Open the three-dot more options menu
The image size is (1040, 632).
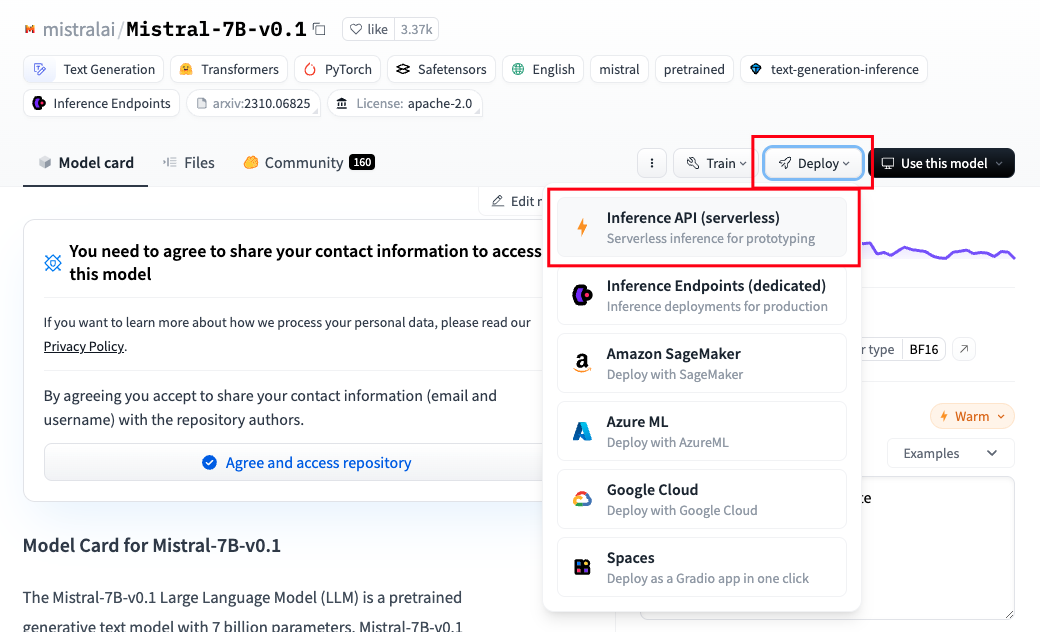[x=651, y=163]
